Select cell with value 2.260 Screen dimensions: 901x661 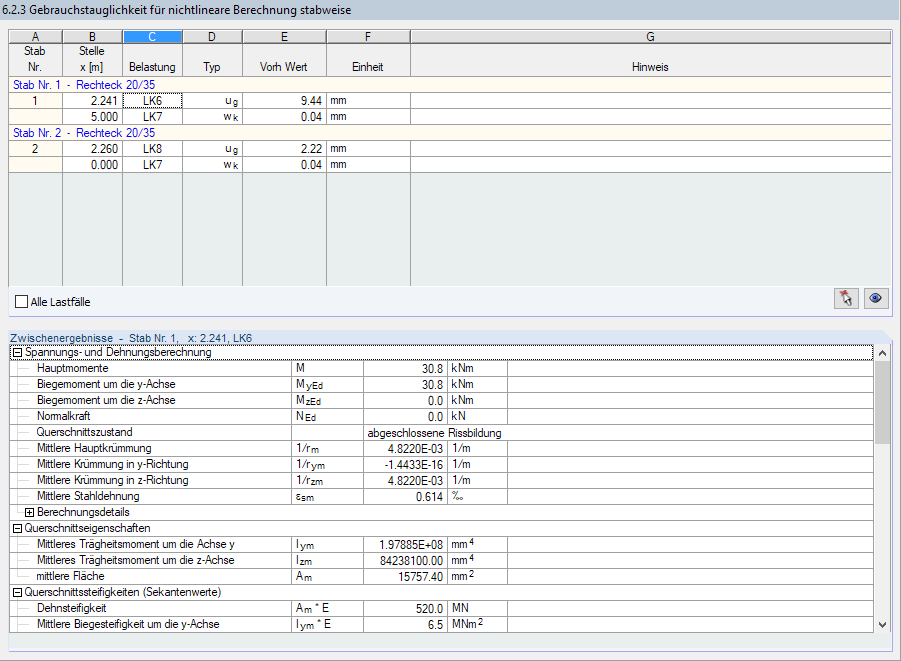(92, 149)
